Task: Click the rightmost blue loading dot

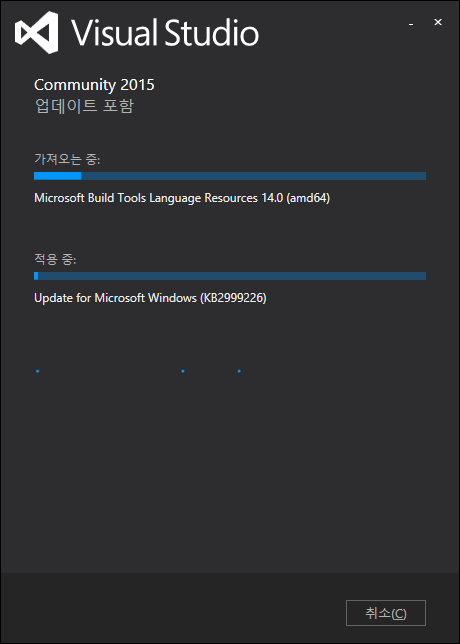Action: [239, 371]
